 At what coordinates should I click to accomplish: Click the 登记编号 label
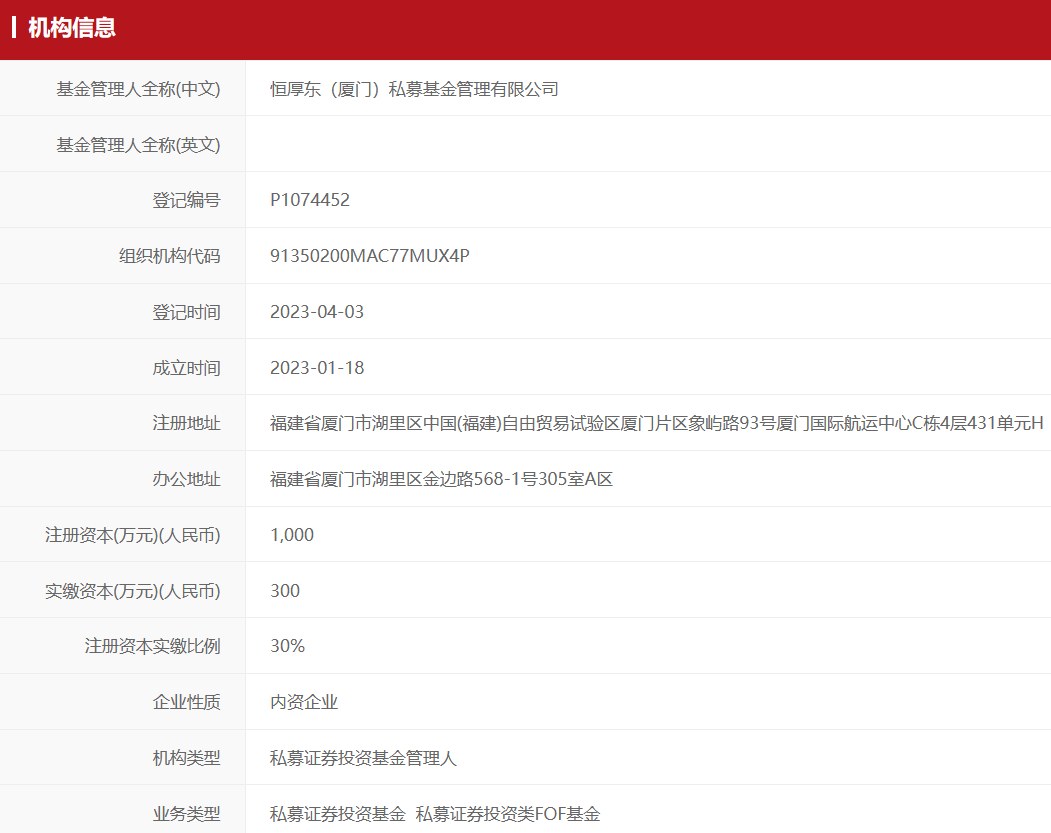(186, 200)
